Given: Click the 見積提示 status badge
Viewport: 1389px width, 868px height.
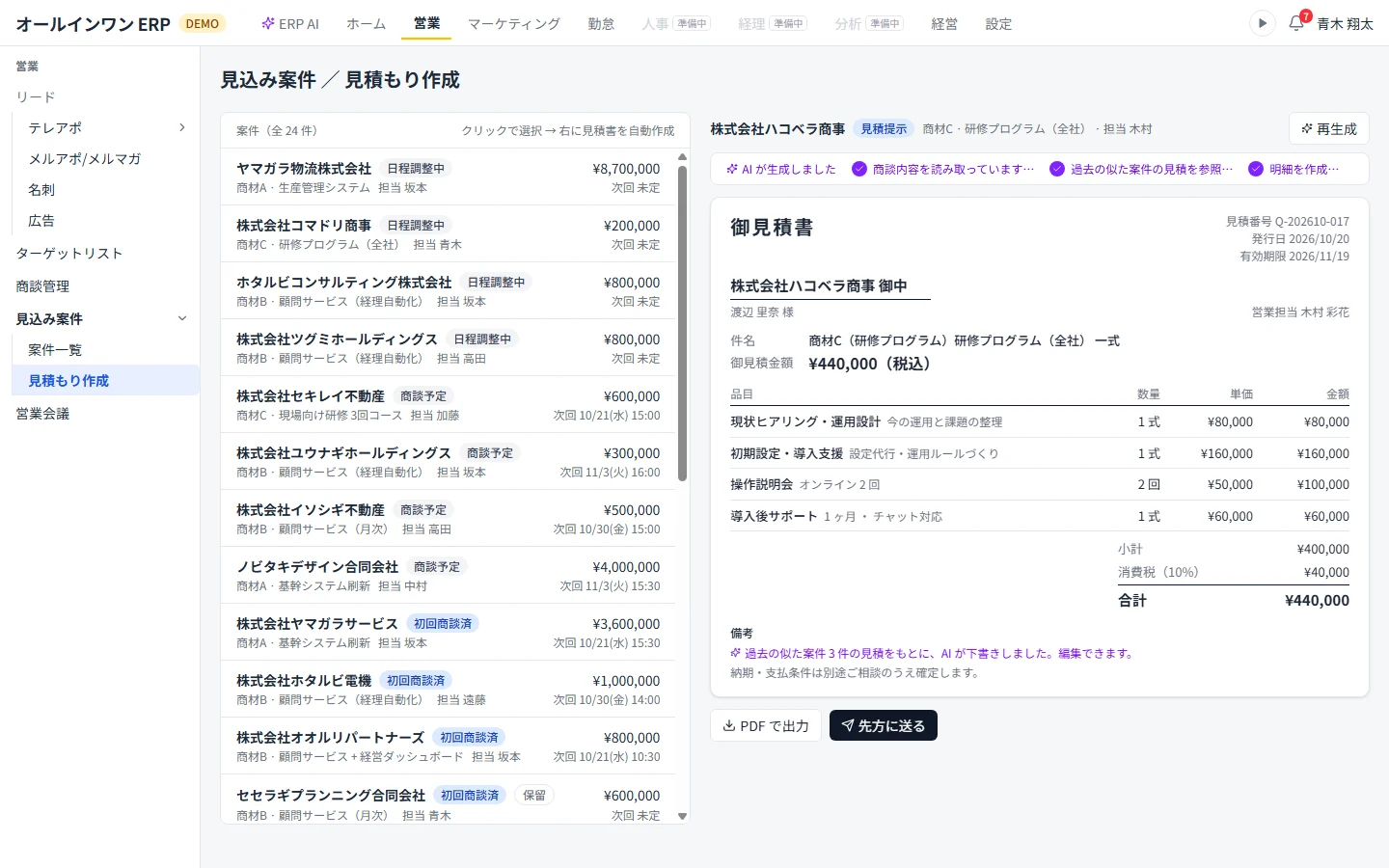Looking at the screenshot, I should [x=884, y=128].
